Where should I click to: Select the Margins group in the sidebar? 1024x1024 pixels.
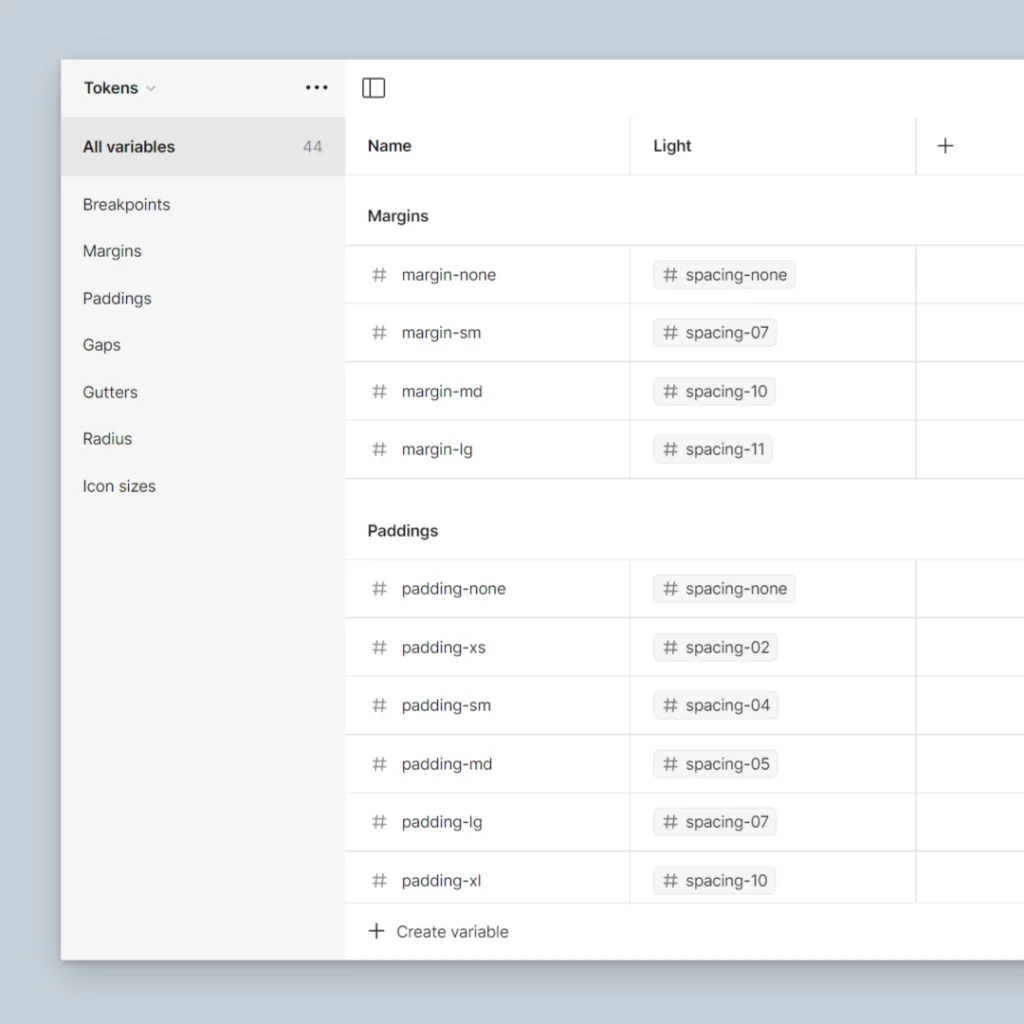pyautogui.click(x=111, y=251)
